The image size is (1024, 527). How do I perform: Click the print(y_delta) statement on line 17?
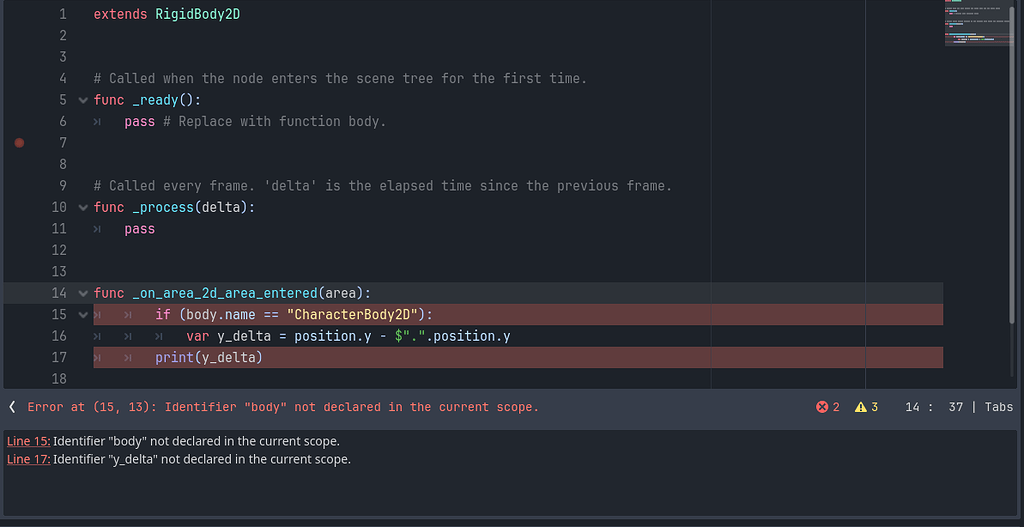coord(208,357)
